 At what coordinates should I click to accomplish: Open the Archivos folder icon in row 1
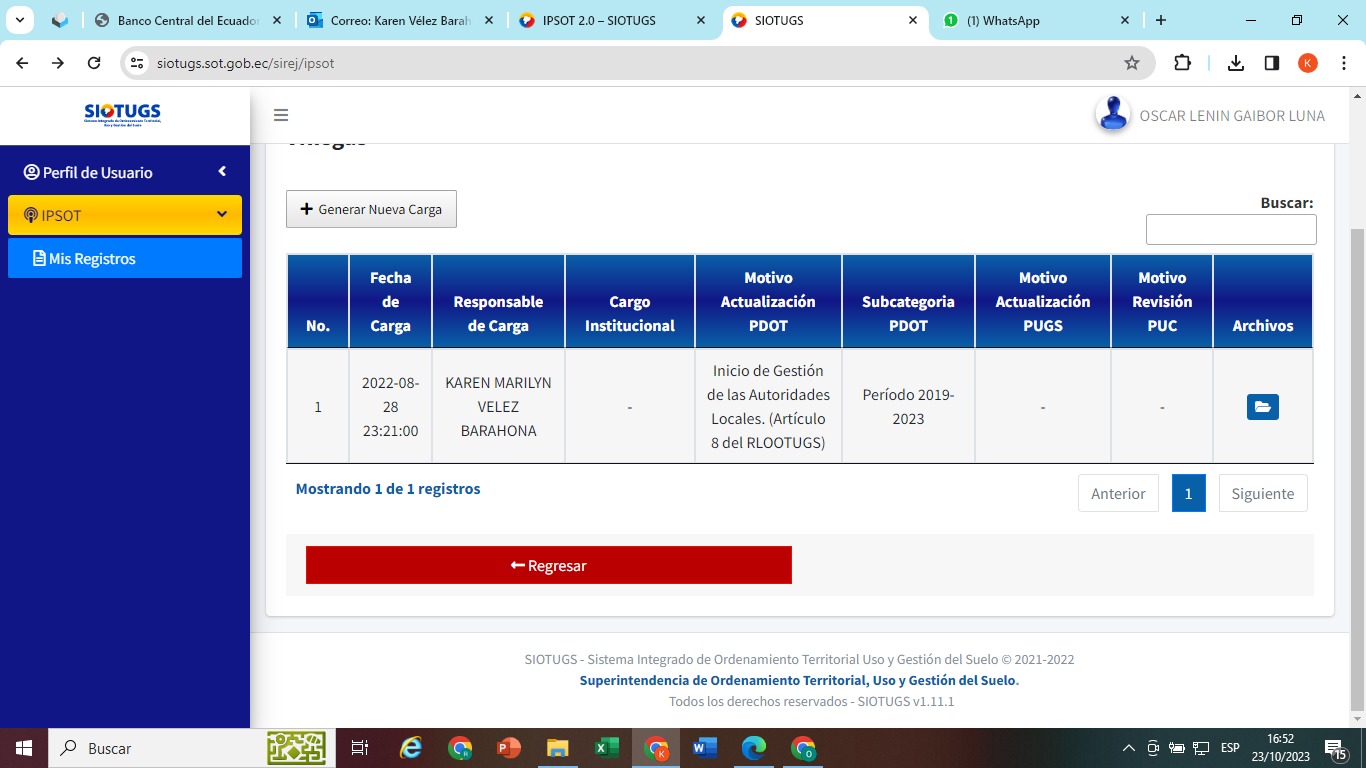tap(1262, 407)
